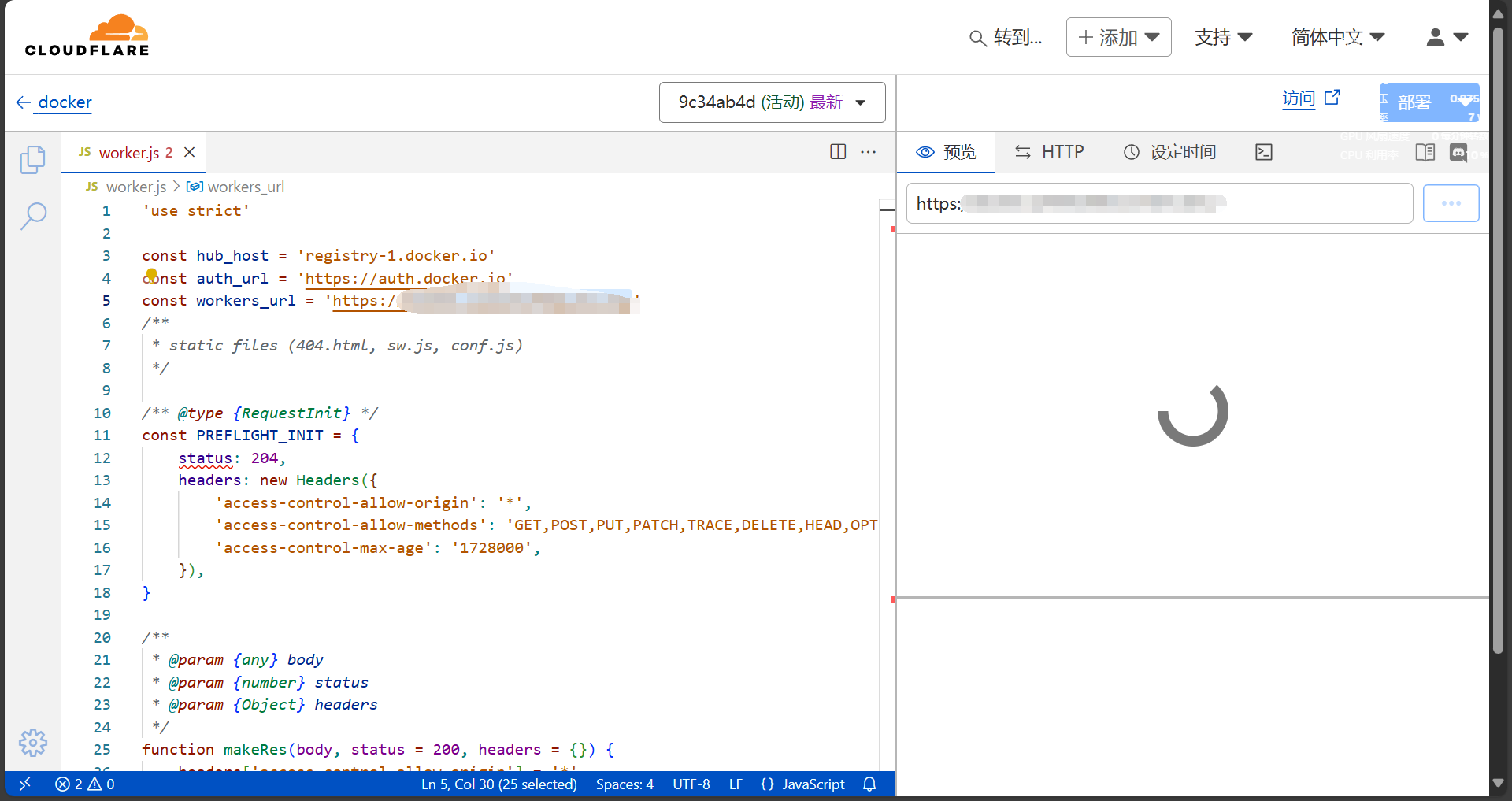1512x801 pixels.
Task: Click UTF-8 encoding in status bar
Action: coord(691,784)
